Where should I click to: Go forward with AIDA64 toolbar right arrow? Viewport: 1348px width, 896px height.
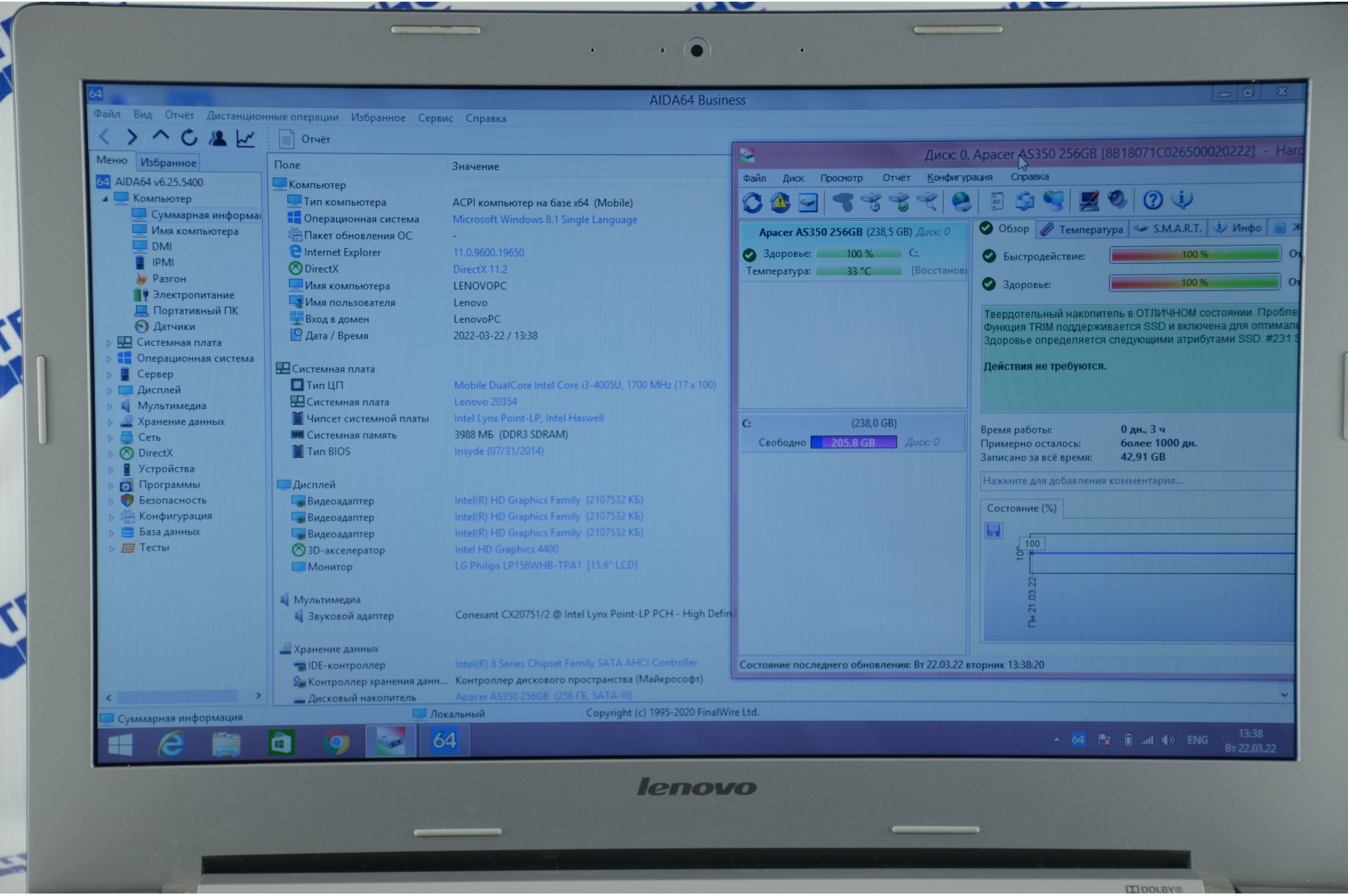pos(132,137)
